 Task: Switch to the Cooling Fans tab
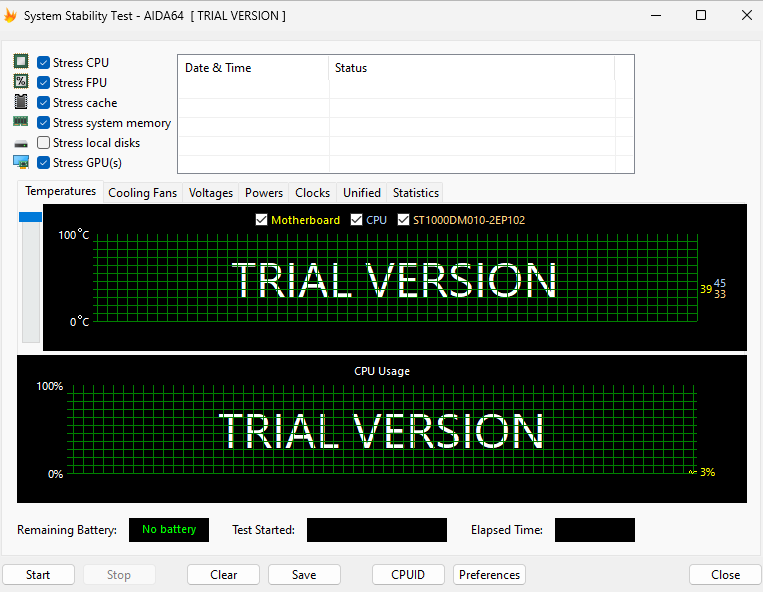[143, 193]
